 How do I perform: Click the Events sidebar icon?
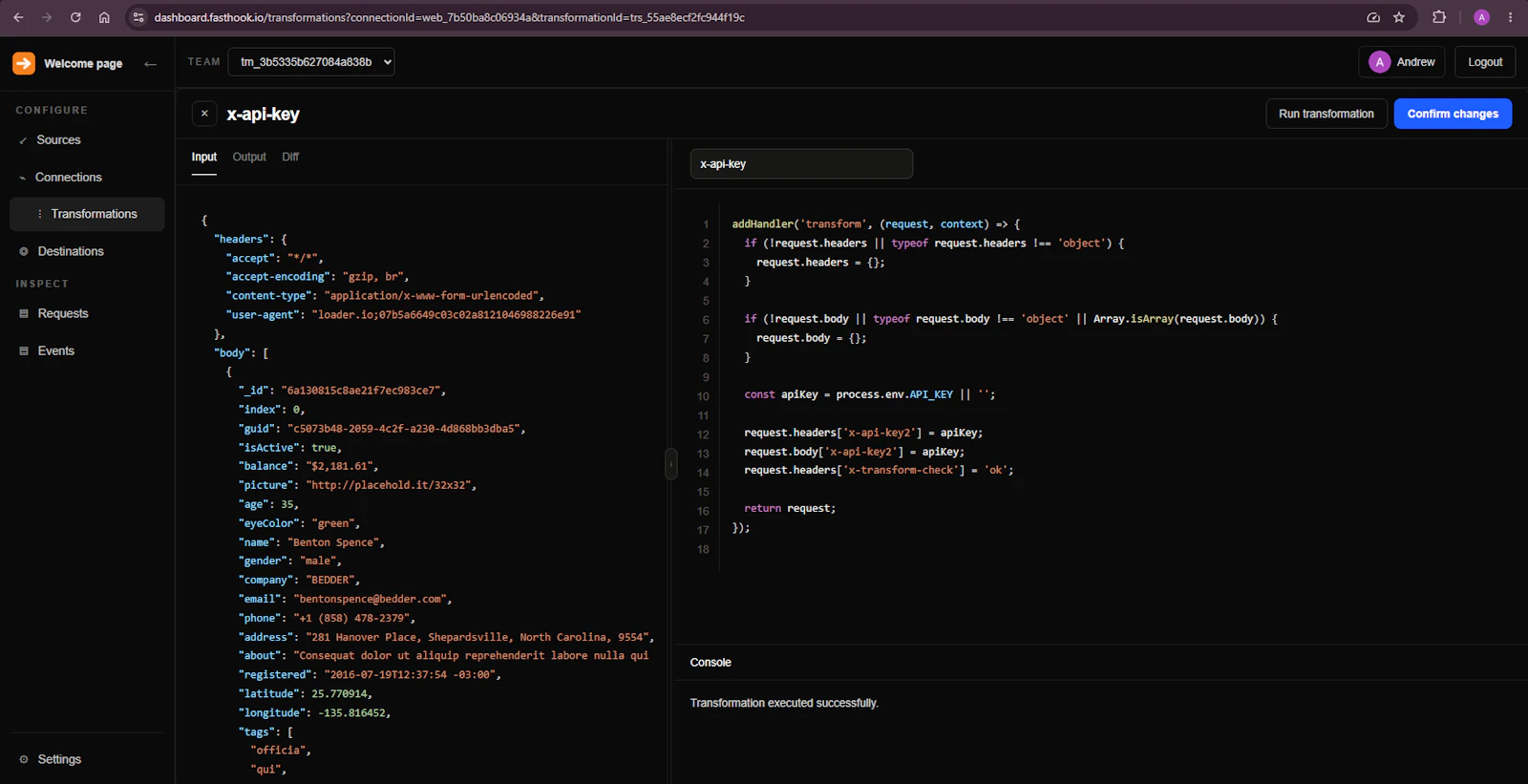(24, 351)
